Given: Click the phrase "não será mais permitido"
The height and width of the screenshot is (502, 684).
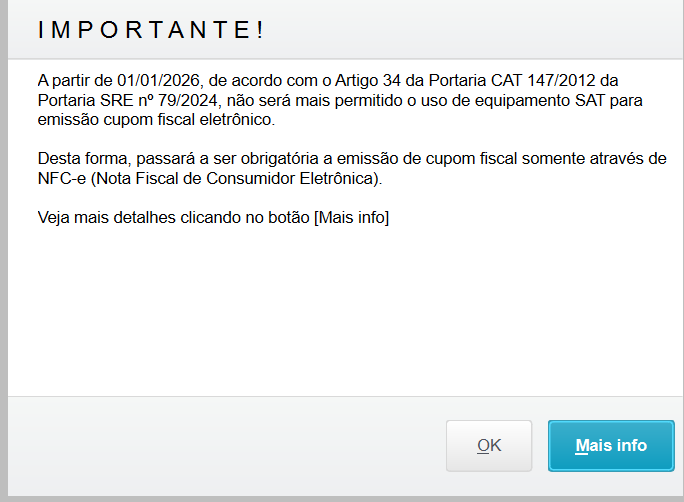Looking at the screenshot, I should [296, 101].
